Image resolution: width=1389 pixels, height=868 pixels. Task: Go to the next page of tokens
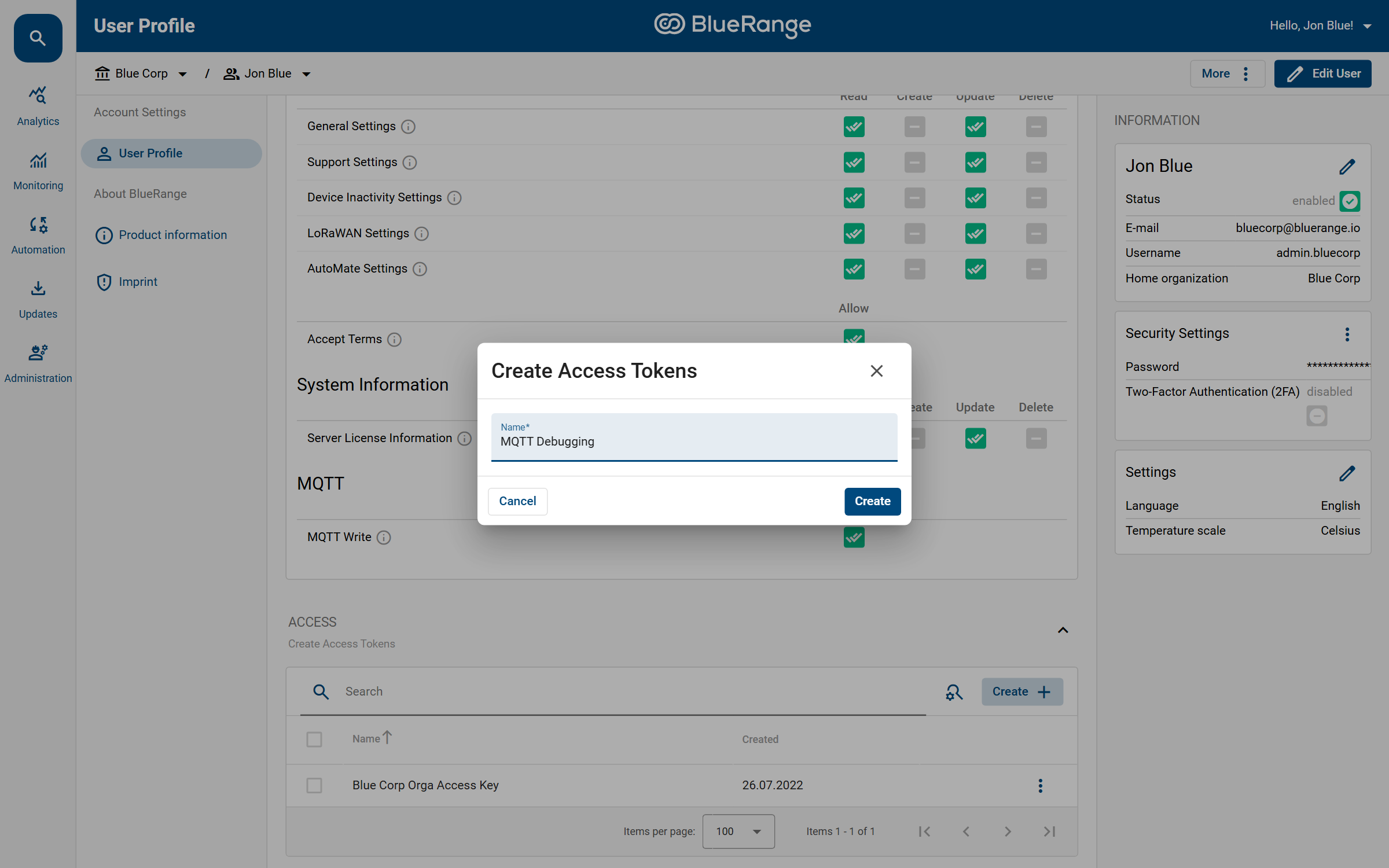point(1008,832)
